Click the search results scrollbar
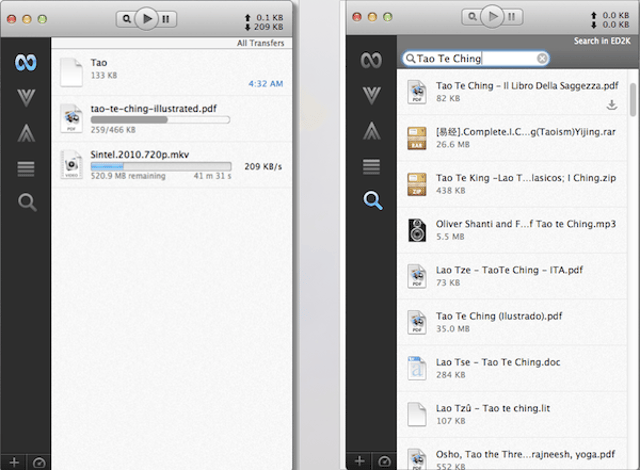 [x=633, y=99]
